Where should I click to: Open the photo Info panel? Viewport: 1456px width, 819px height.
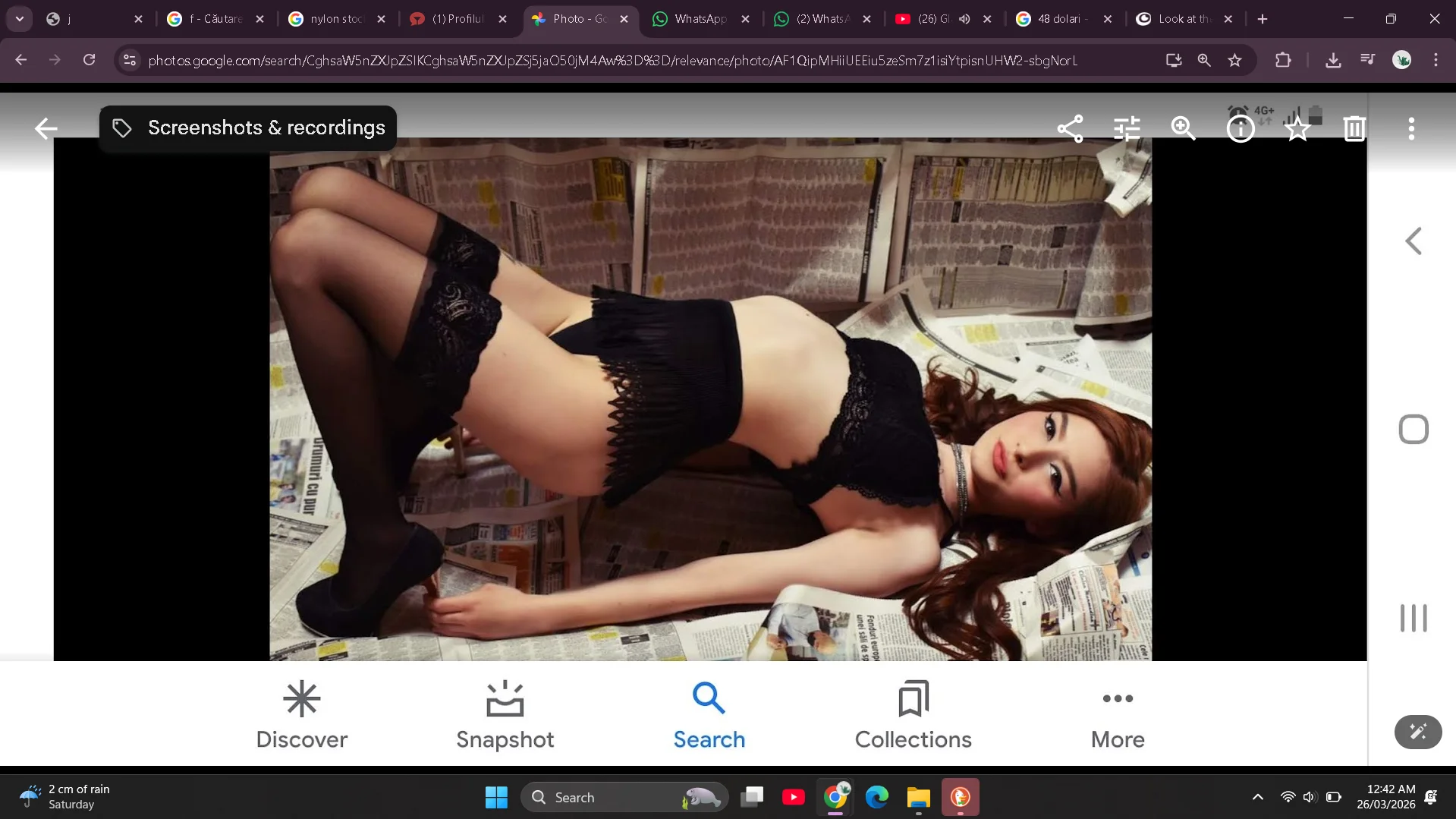[x=1241, y=129]
